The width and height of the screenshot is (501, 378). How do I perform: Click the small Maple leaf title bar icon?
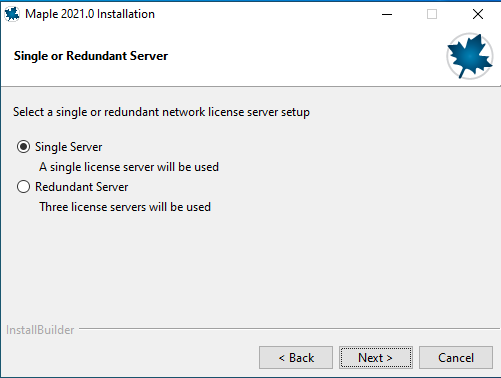click(12, 14)
